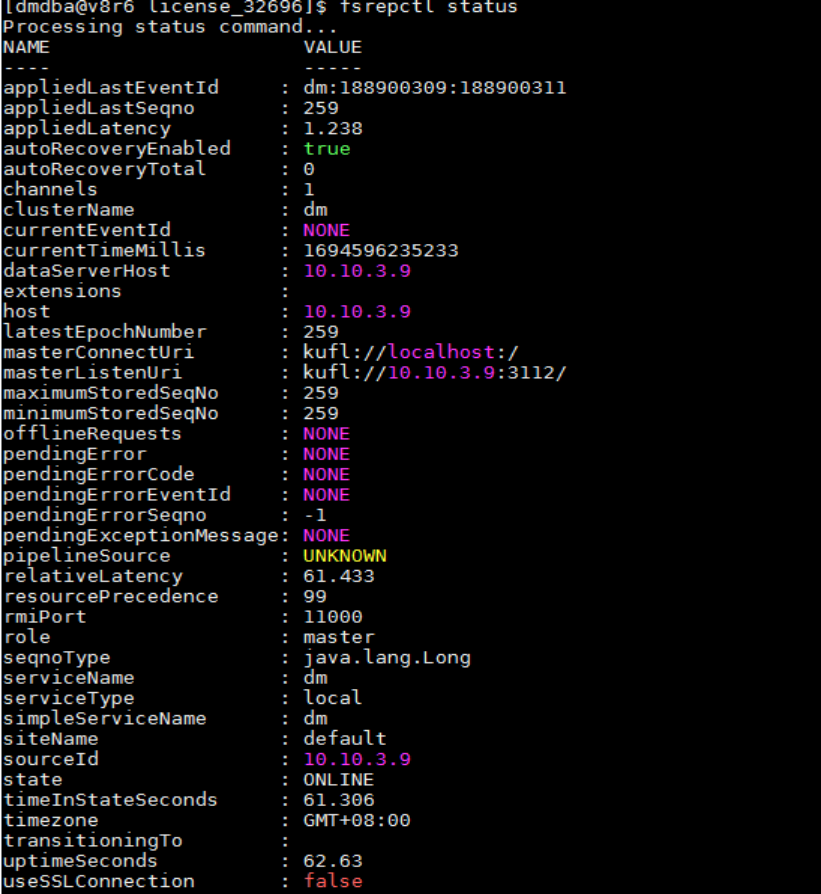This screenshot has width=821, height=894.
Task: Click the yellow UNKNOWN pipelineSource value
Action: pos(345,556)
